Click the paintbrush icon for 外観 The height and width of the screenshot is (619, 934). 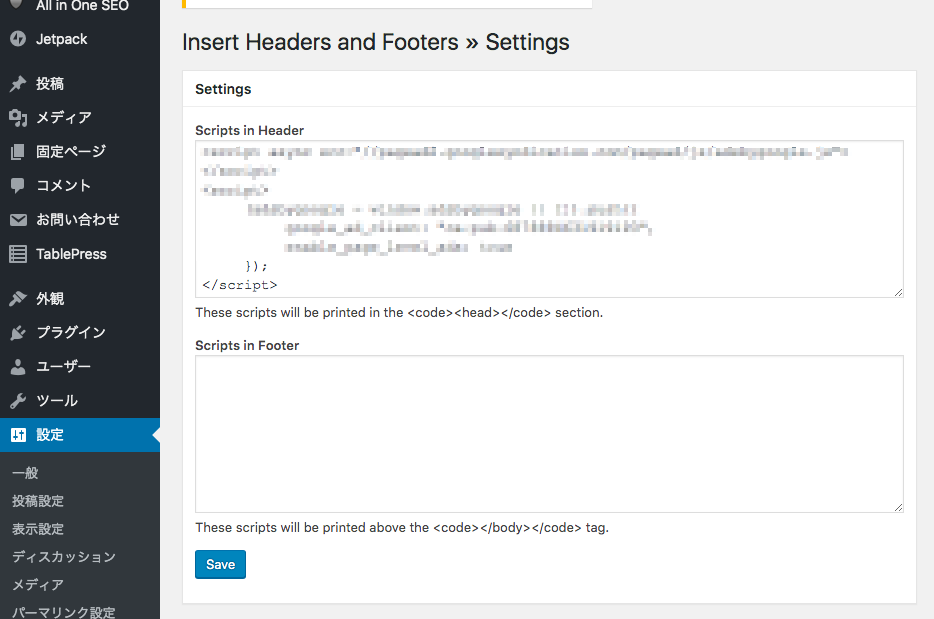[18, 298]
